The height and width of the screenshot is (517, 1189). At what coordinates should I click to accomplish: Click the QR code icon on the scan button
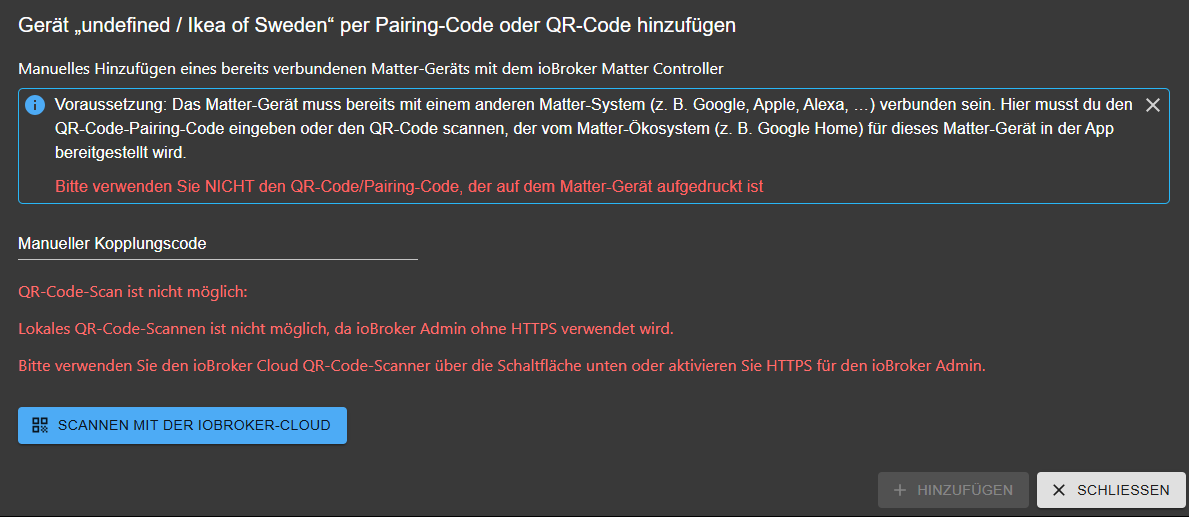tap(40, 425)
